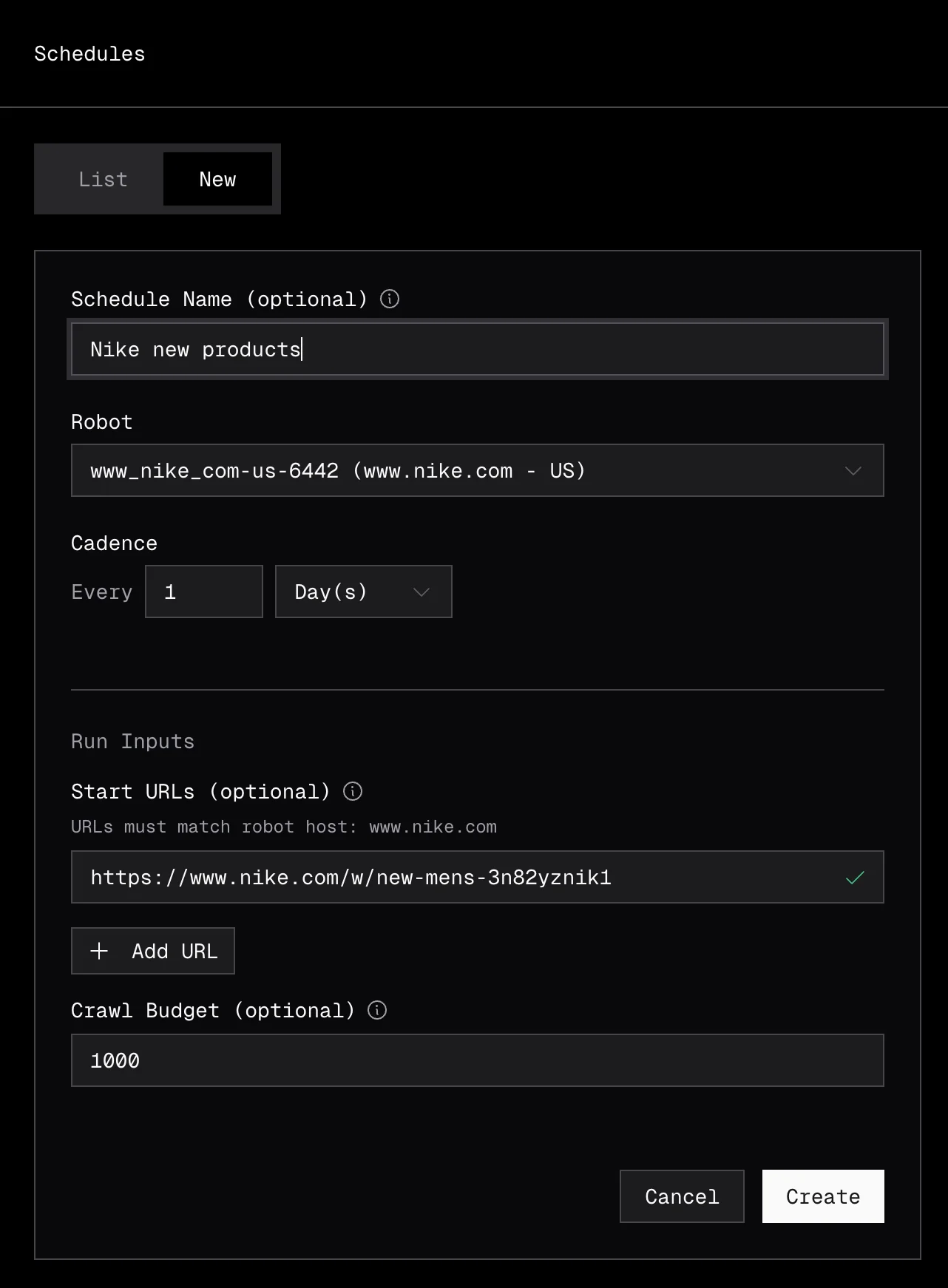The width and height of the screenshot is (948, 1288).
Task: Click the URL host hint text
Action: 284,827
